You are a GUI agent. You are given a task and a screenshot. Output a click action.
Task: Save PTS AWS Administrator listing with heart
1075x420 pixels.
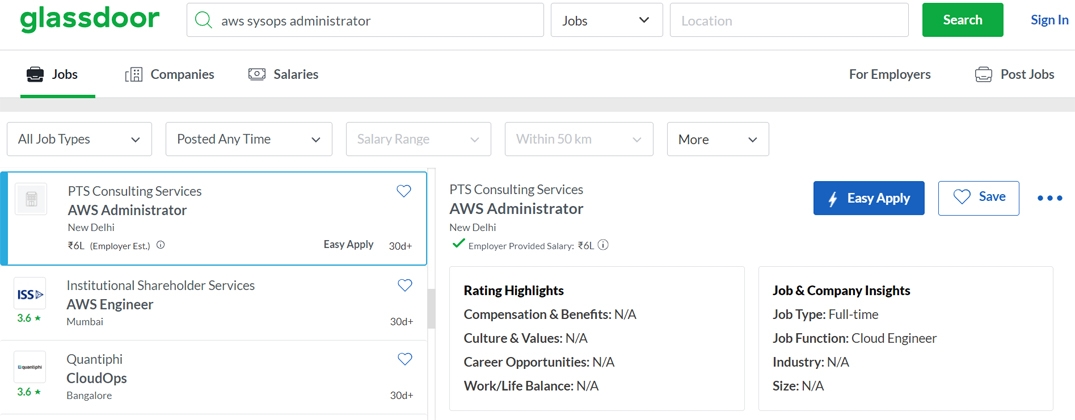click(x=404, y=191)
